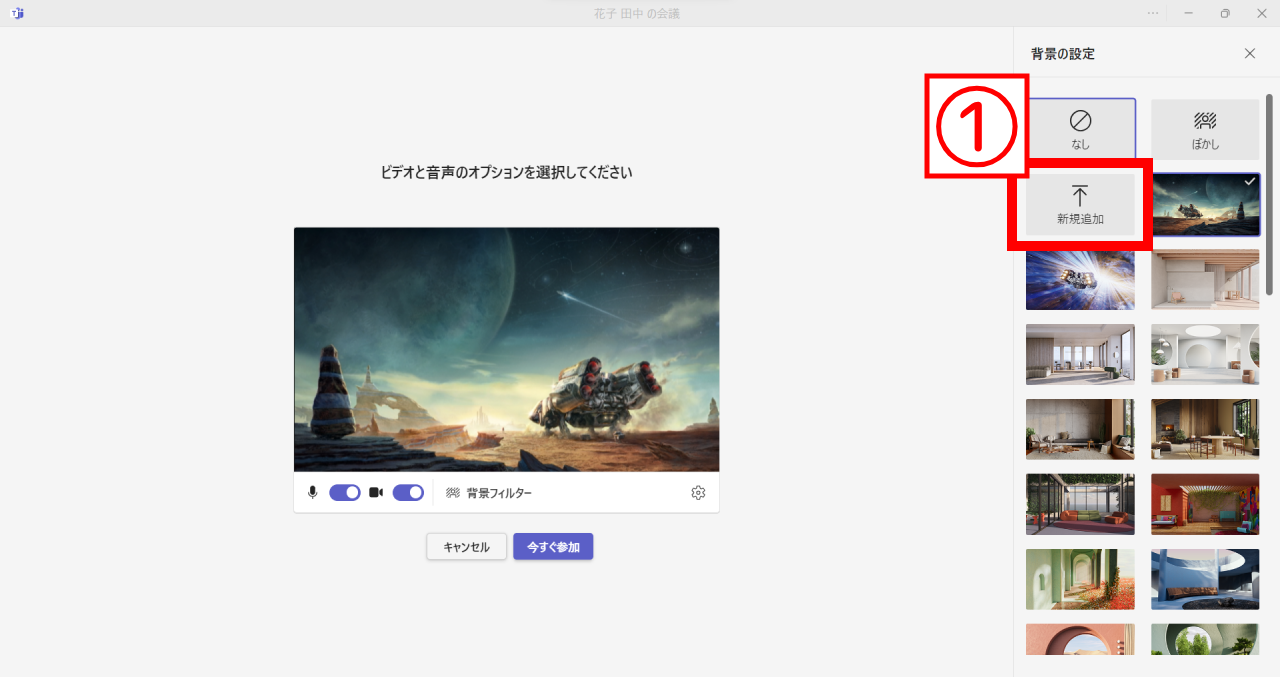Choose the blue starburst spaceship background

point(1080,280)
